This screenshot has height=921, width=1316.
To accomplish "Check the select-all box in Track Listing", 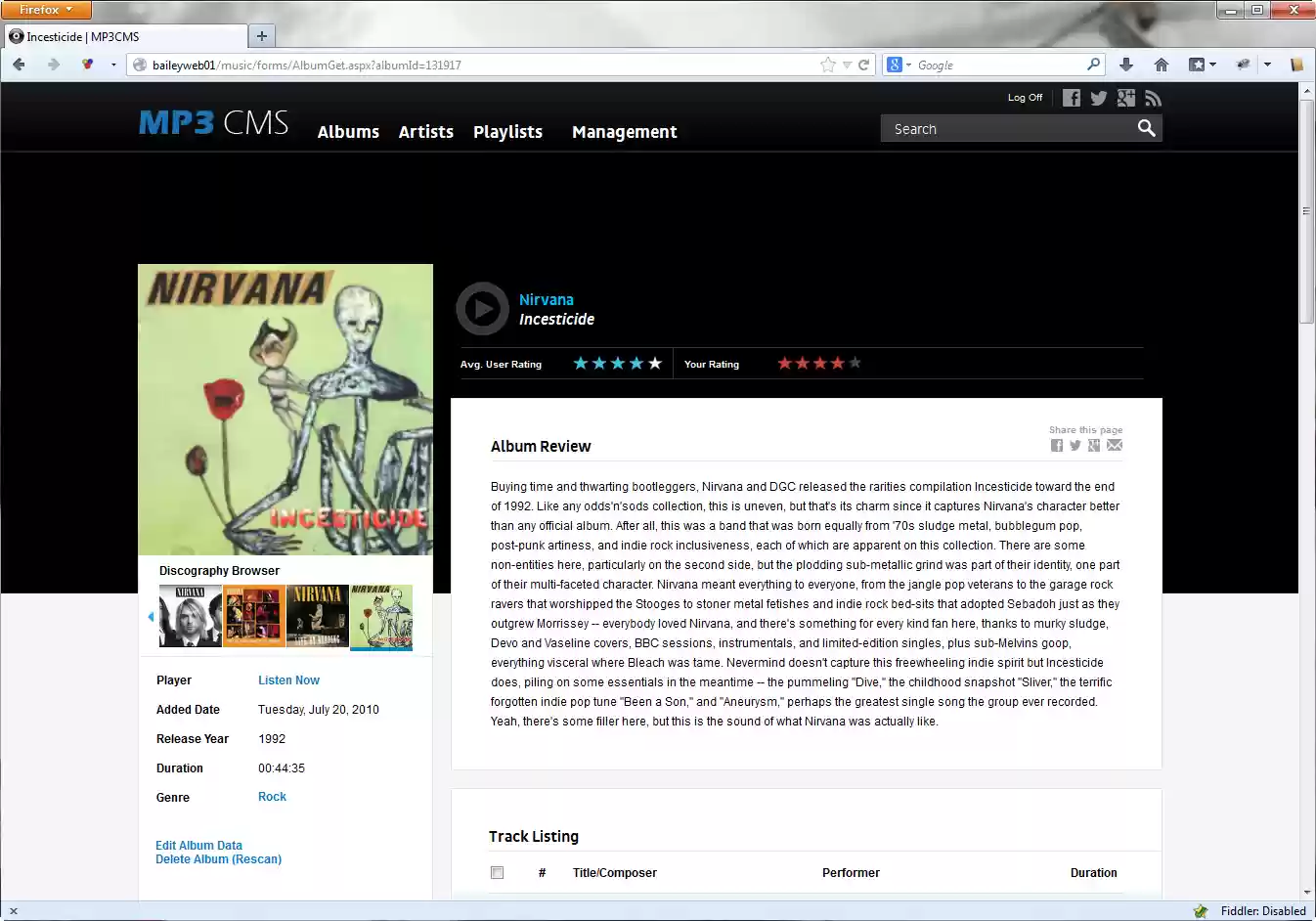I will (497, 872).
